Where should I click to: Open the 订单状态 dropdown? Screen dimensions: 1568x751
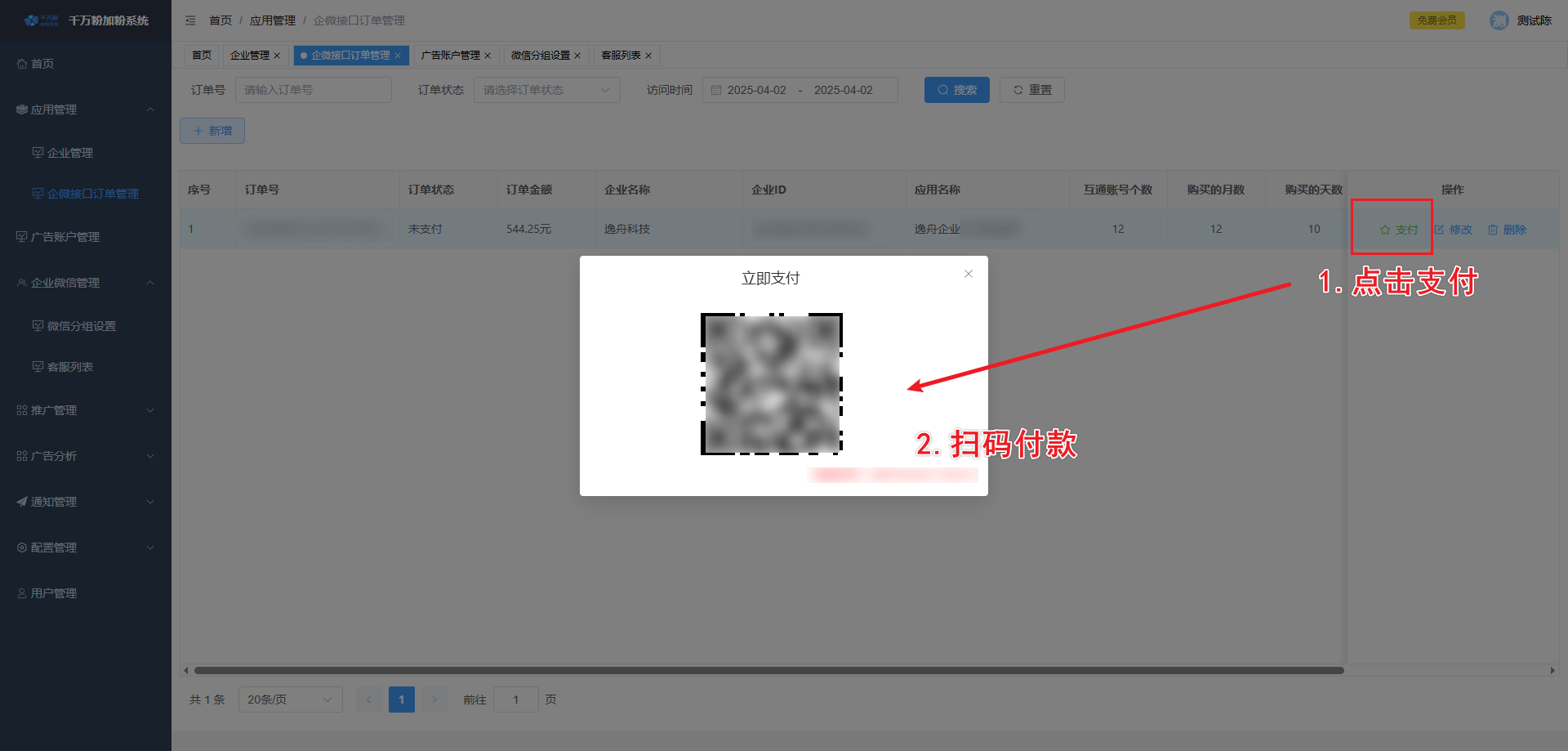pyautogui.click(x=546, y=90)
